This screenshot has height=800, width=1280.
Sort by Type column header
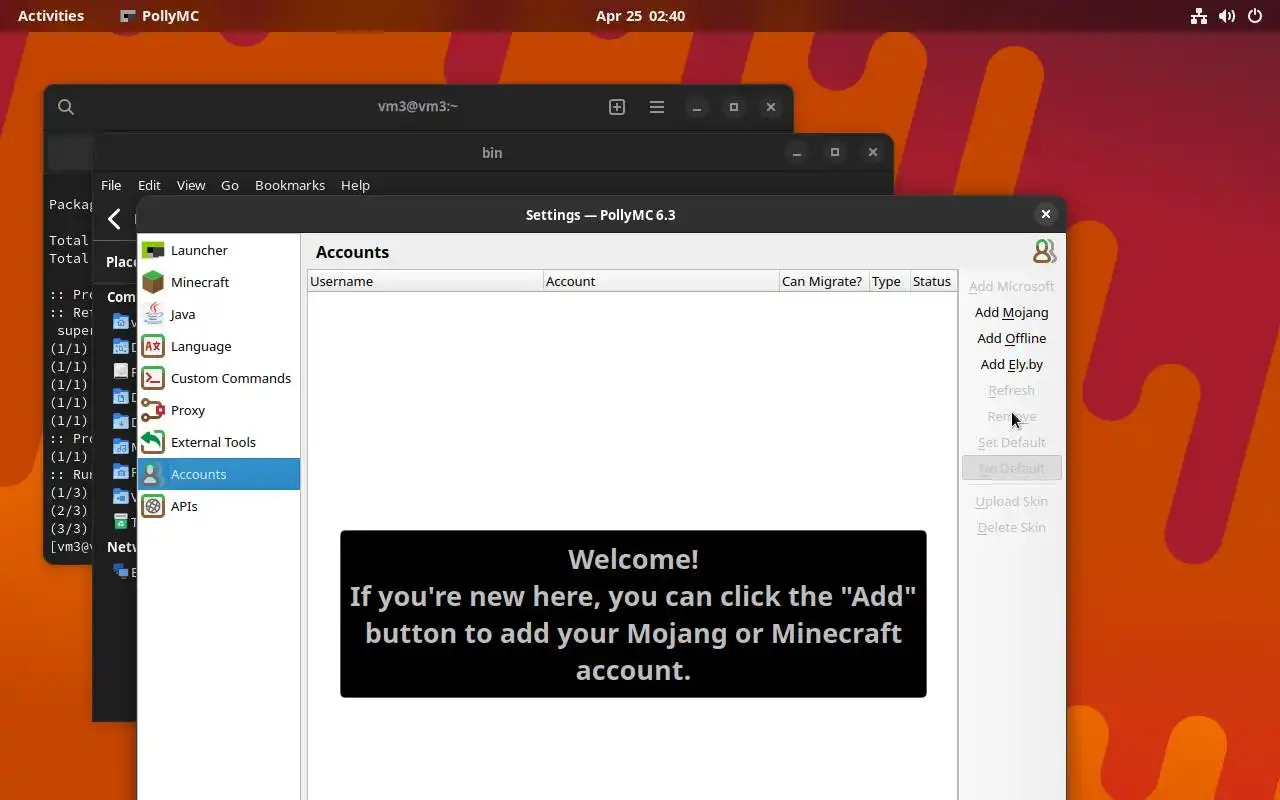[x=889, y=281]
